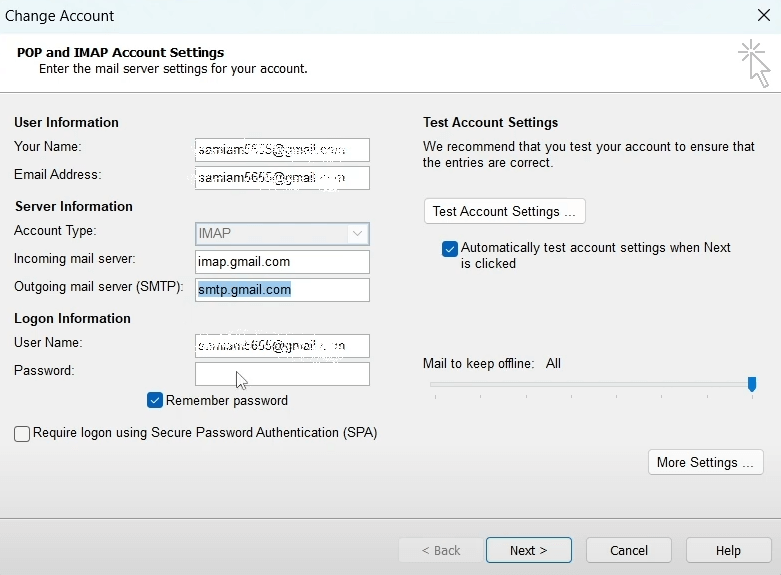
Task: Close the Change Account dialog
Action: pos(763,16)
